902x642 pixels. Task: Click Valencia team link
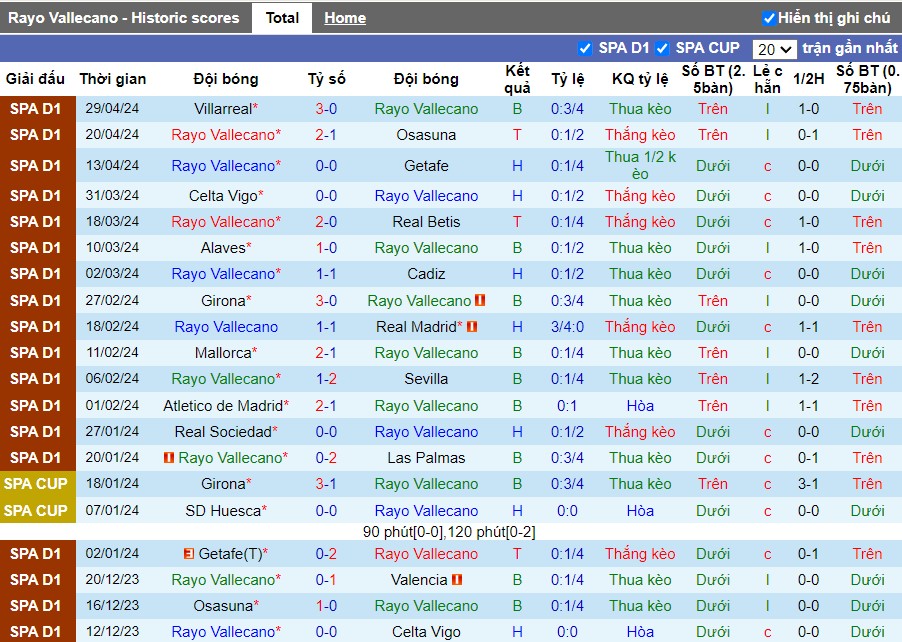(x=419, y=580)
